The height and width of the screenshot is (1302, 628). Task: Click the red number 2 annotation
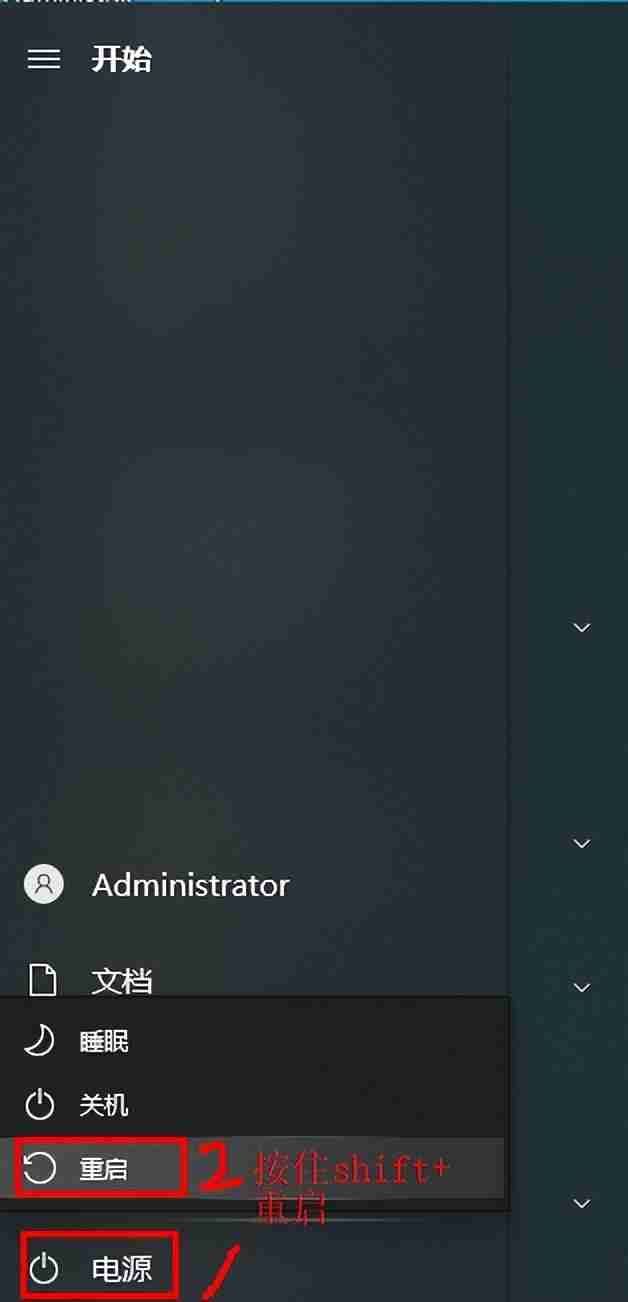(218, 1167)
